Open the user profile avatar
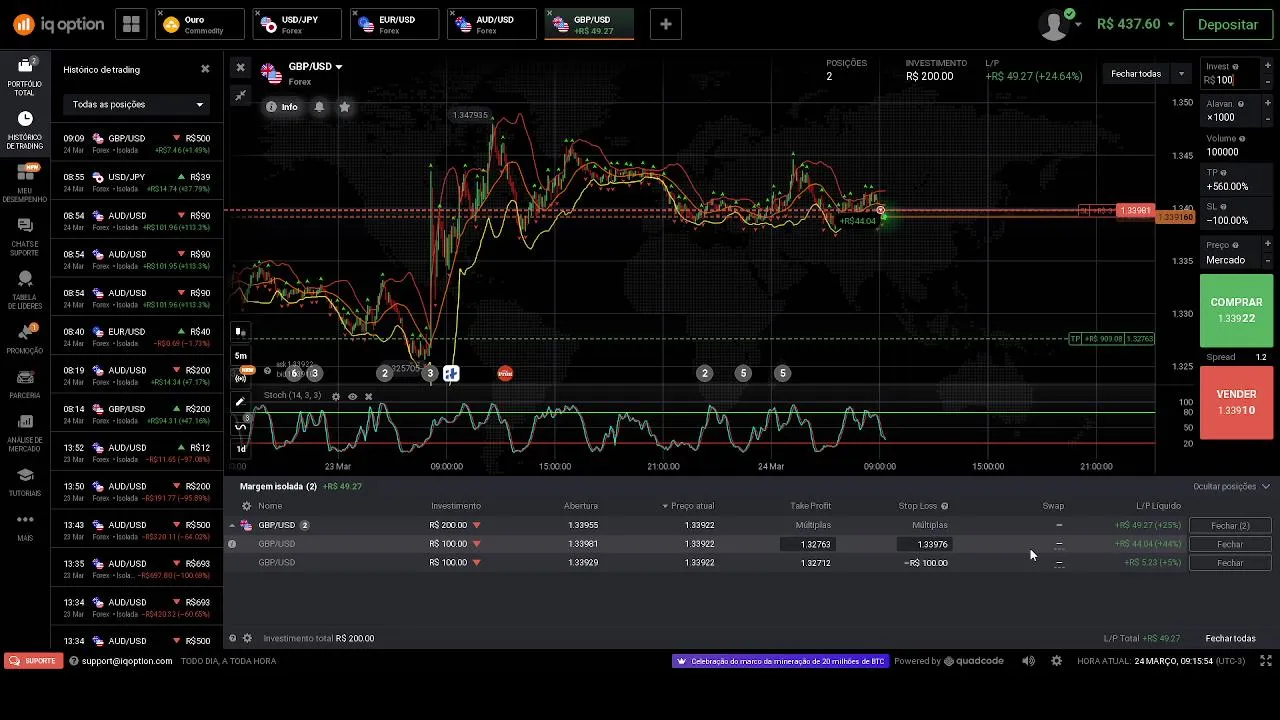 coord(1055,25)
